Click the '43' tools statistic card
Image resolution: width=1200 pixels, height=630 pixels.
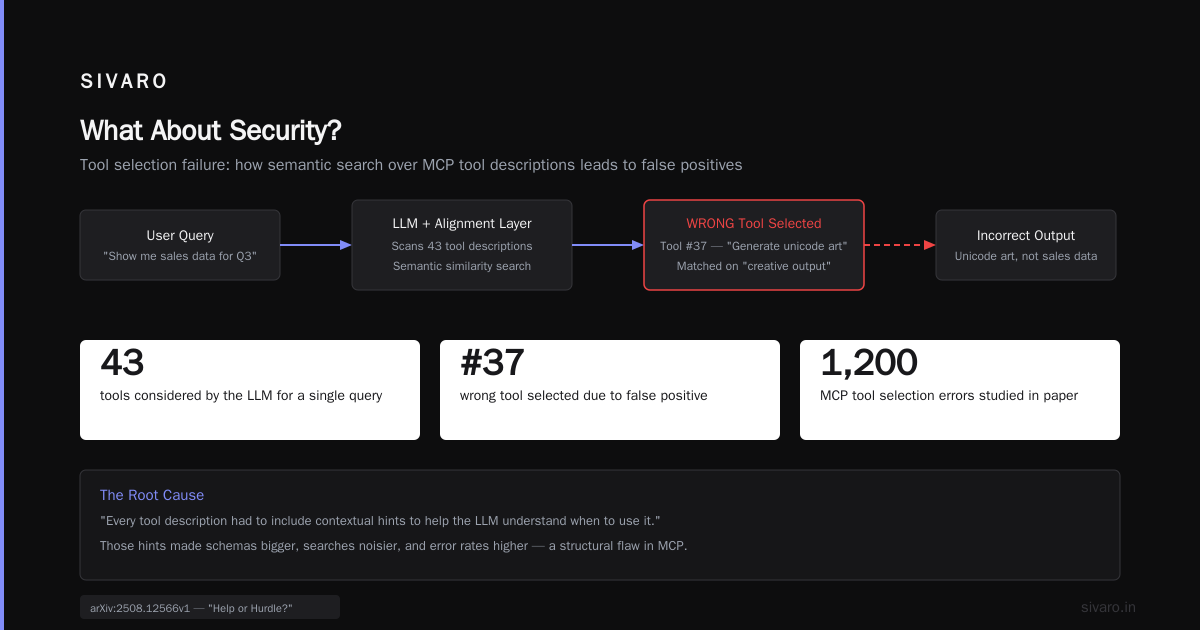(x=250, y=390)
